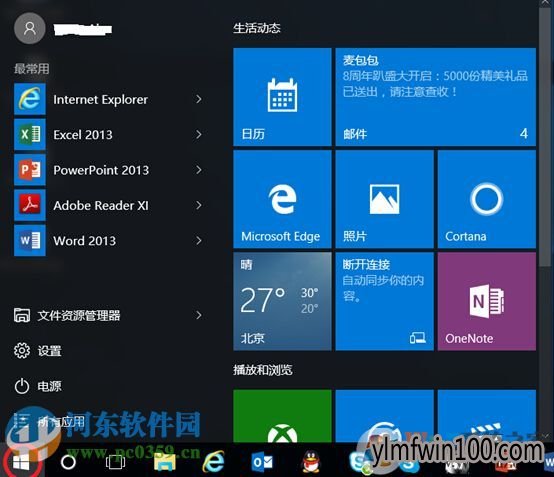
Task: Open the 邮件 mail tile
Action: coord(436,97)
